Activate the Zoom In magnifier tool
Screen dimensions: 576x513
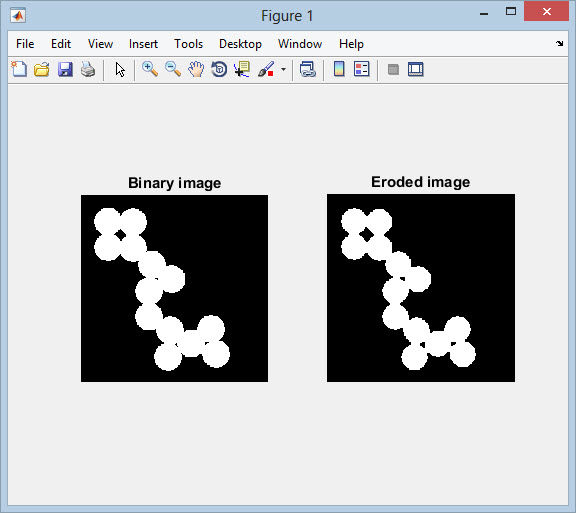click(150, 69)
